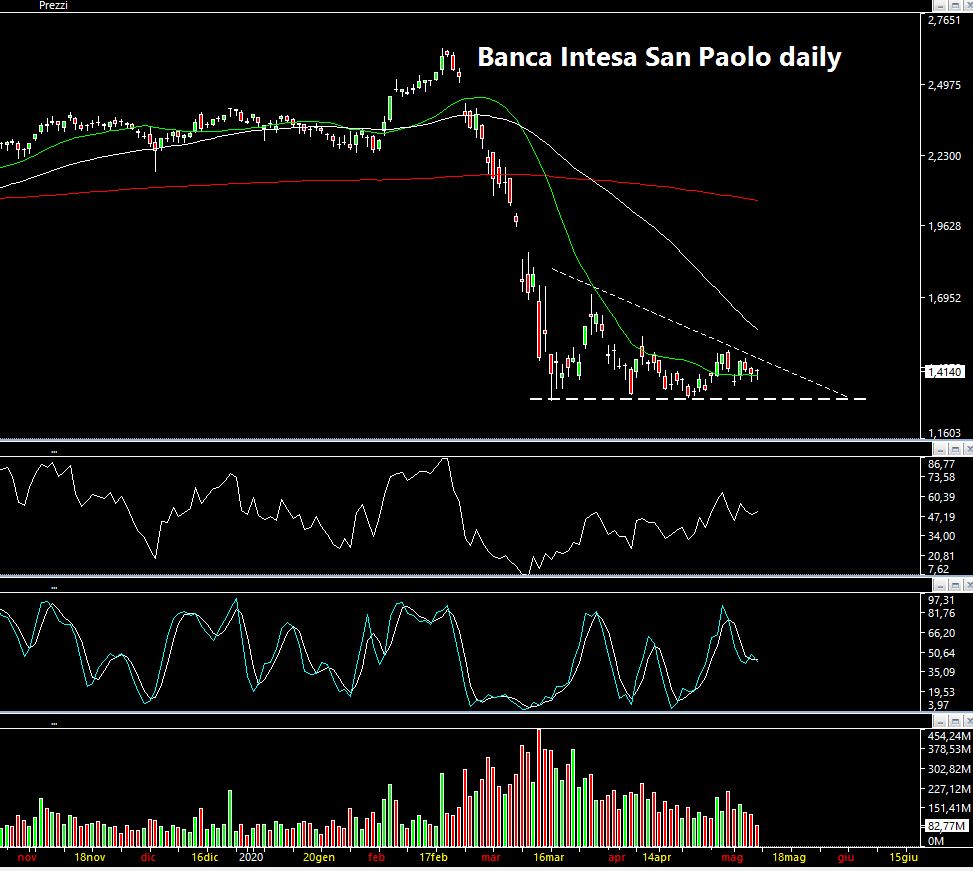Click the 18nov date label

89,857
